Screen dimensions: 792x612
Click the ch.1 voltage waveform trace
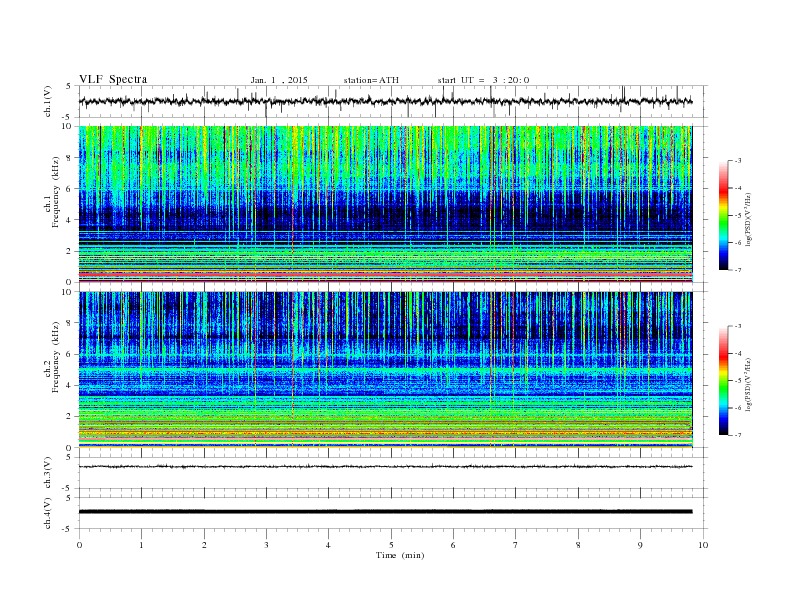point(386,101)
